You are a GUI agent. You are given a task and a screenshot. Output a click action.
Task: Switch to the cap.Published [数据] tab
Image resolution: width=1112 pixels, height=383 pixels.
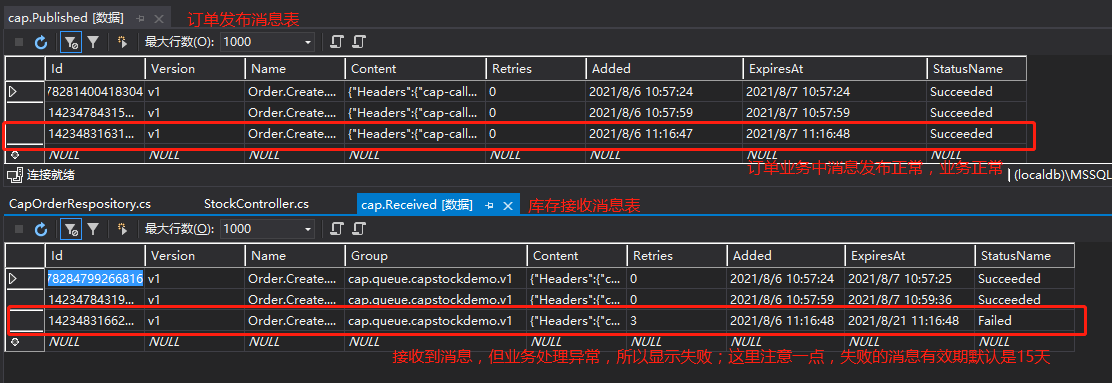click(x=66, y=18)
